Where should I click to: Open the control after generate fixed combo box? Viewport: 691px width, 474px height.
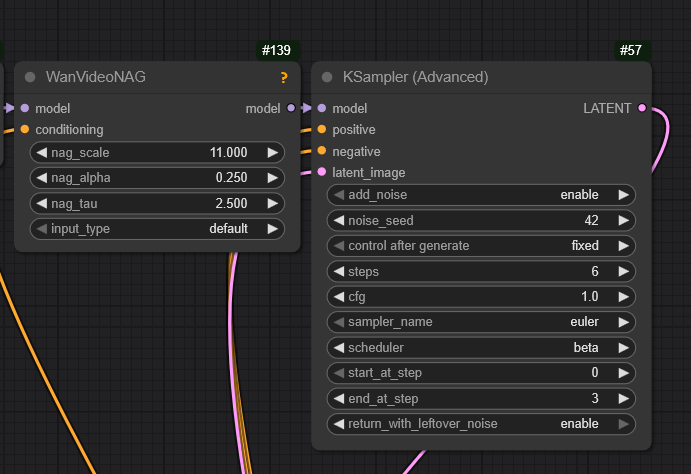click(481, 245)
